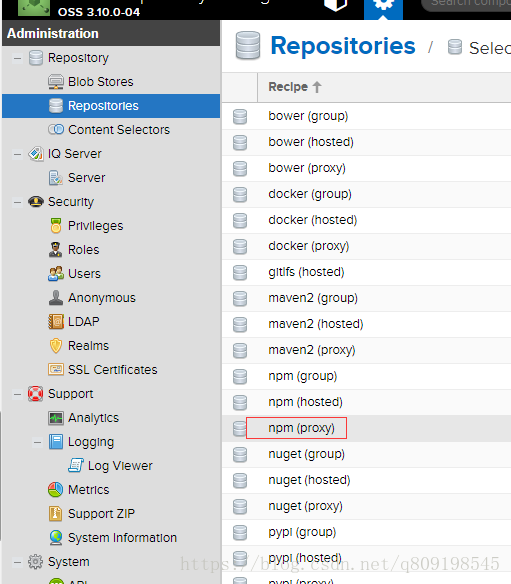Select the docker (hosted) recipe
Screen dimensions: 511x584
click(x=366, y=220)
